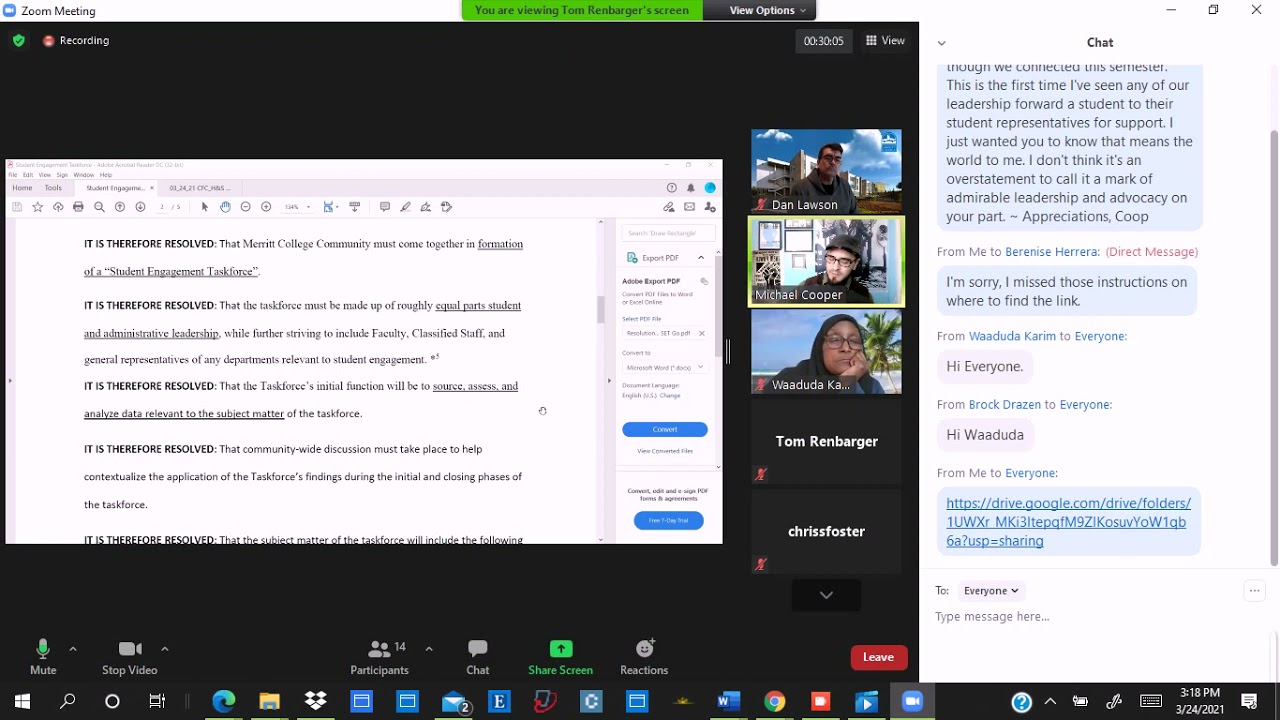
Task: Select the arrow selection tool in Acrobat
Action: pos(205,207)
